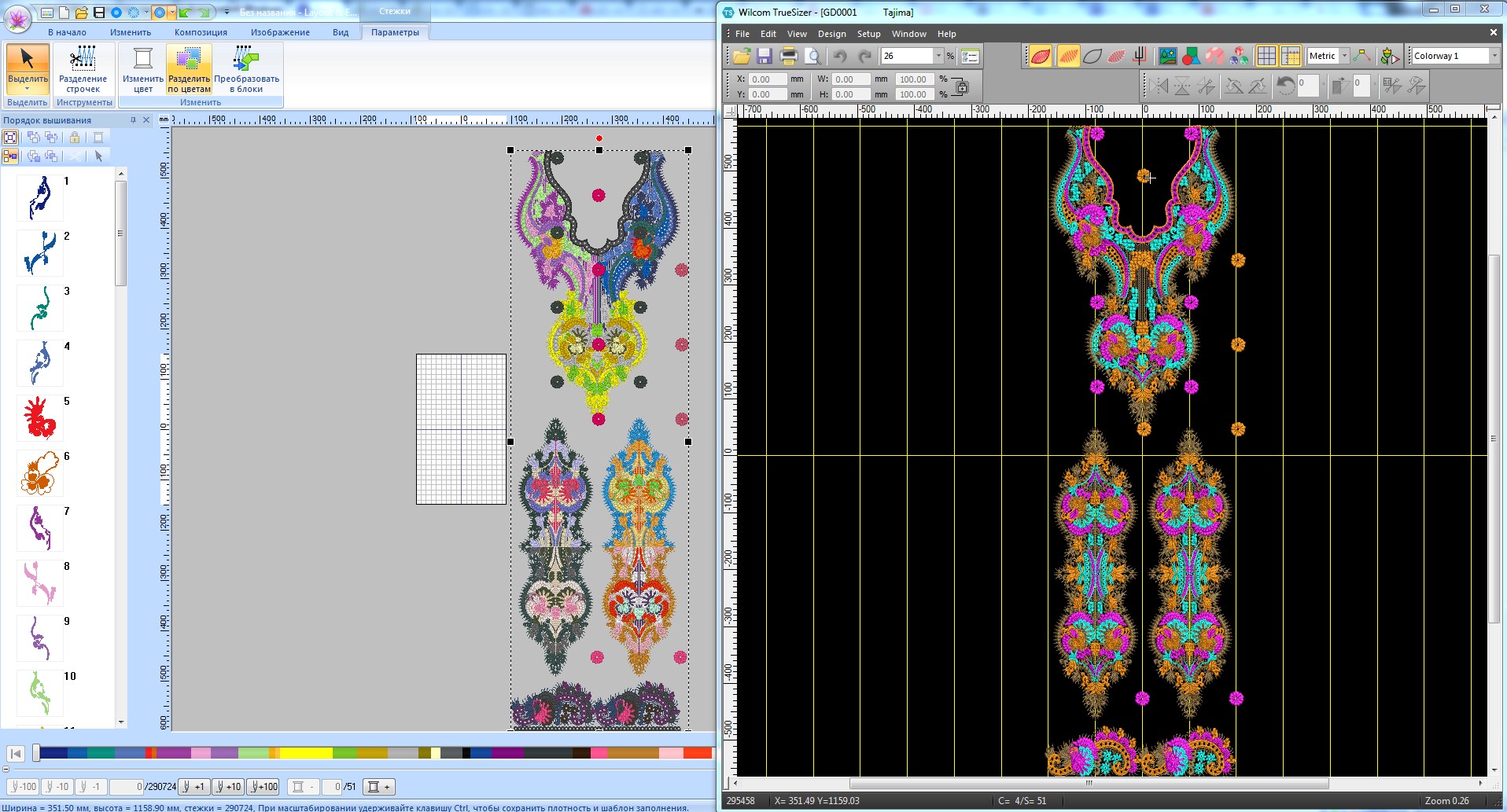Image resolution: width=1507 pixels, height=812 pixels.
Task: Expand the Metric units dropdown
Action: click(1344, 56)
